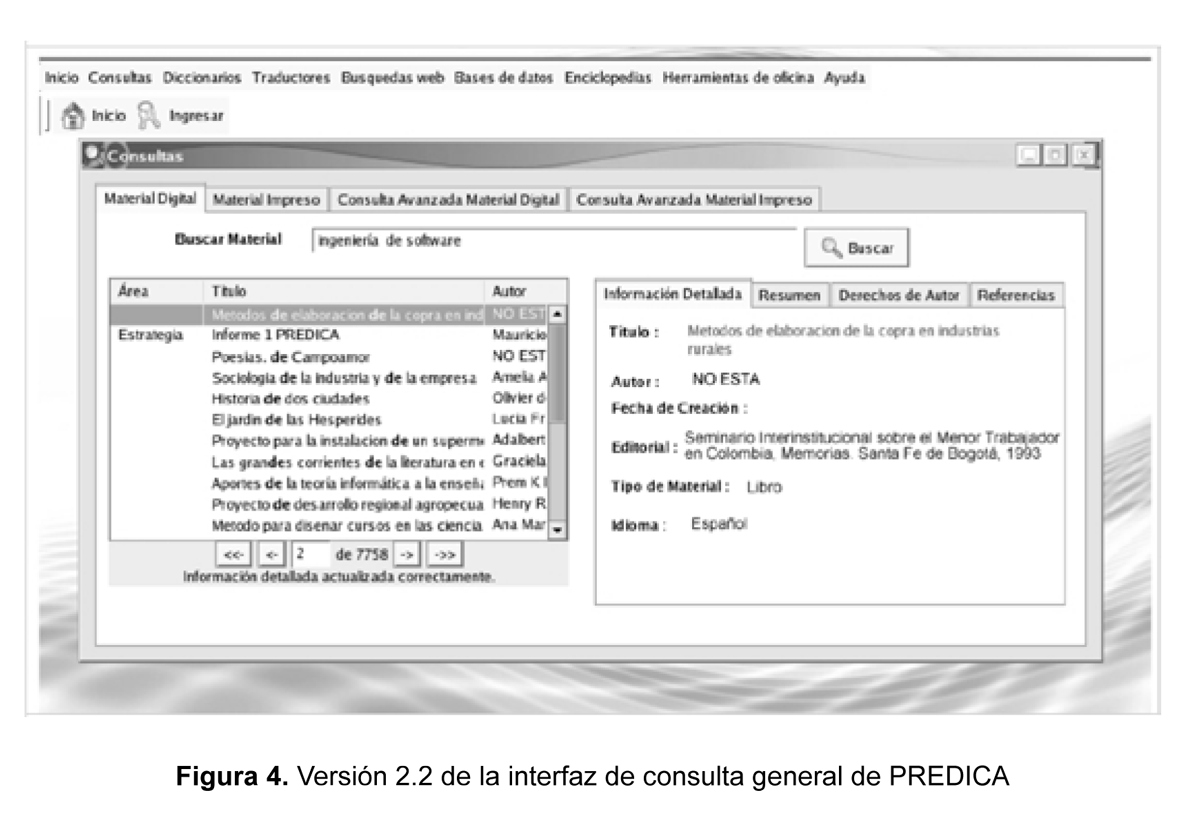Go to previous results page arrow

pos(271,553)
